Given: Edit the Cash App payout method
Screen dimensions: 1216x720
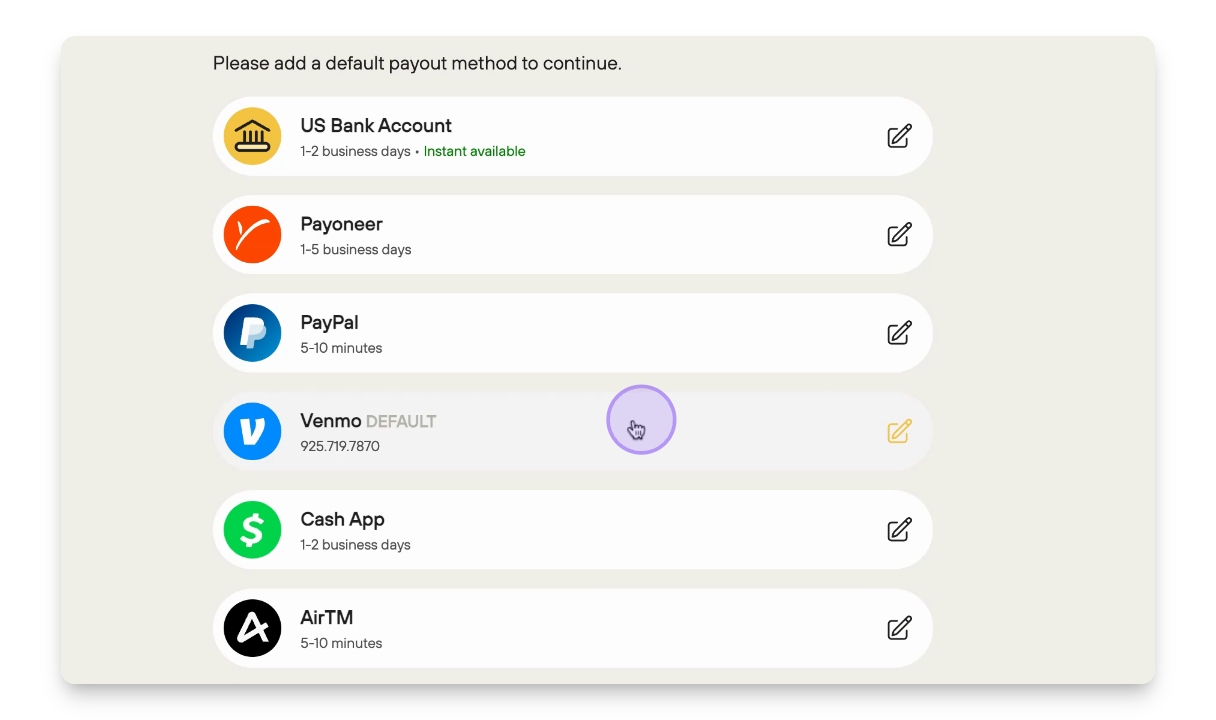Looking at the screenshot, I should click(x=899, y=530).
